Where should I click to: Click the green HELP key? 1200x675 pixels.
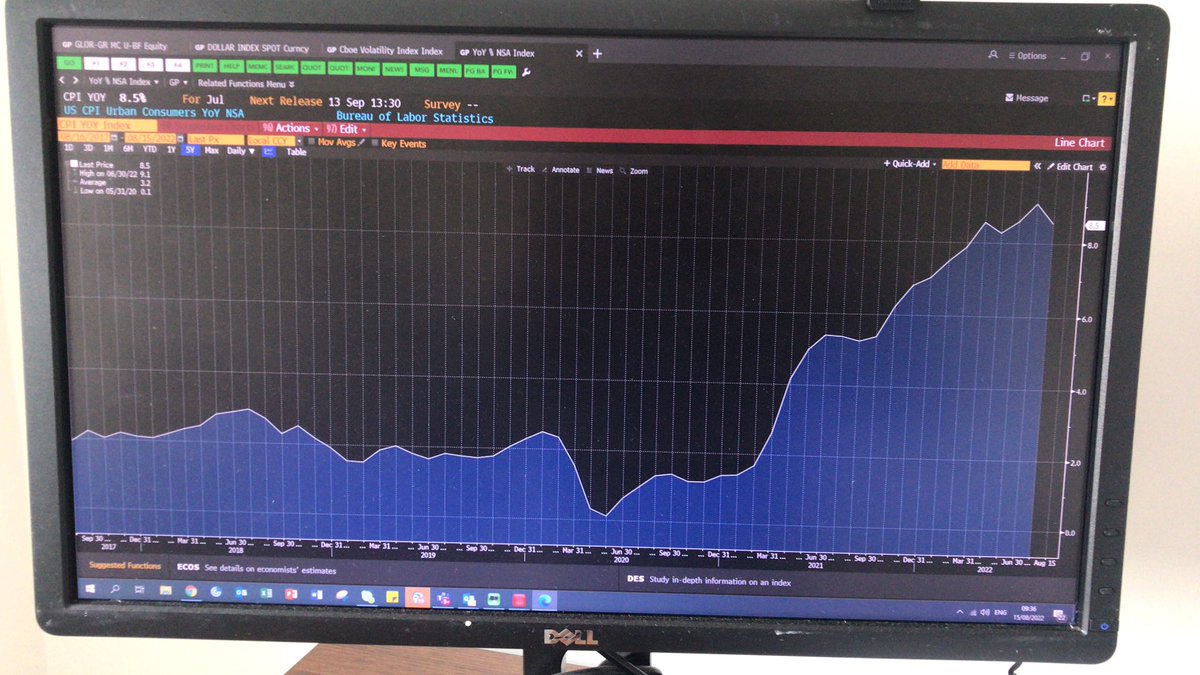point(232,66)
